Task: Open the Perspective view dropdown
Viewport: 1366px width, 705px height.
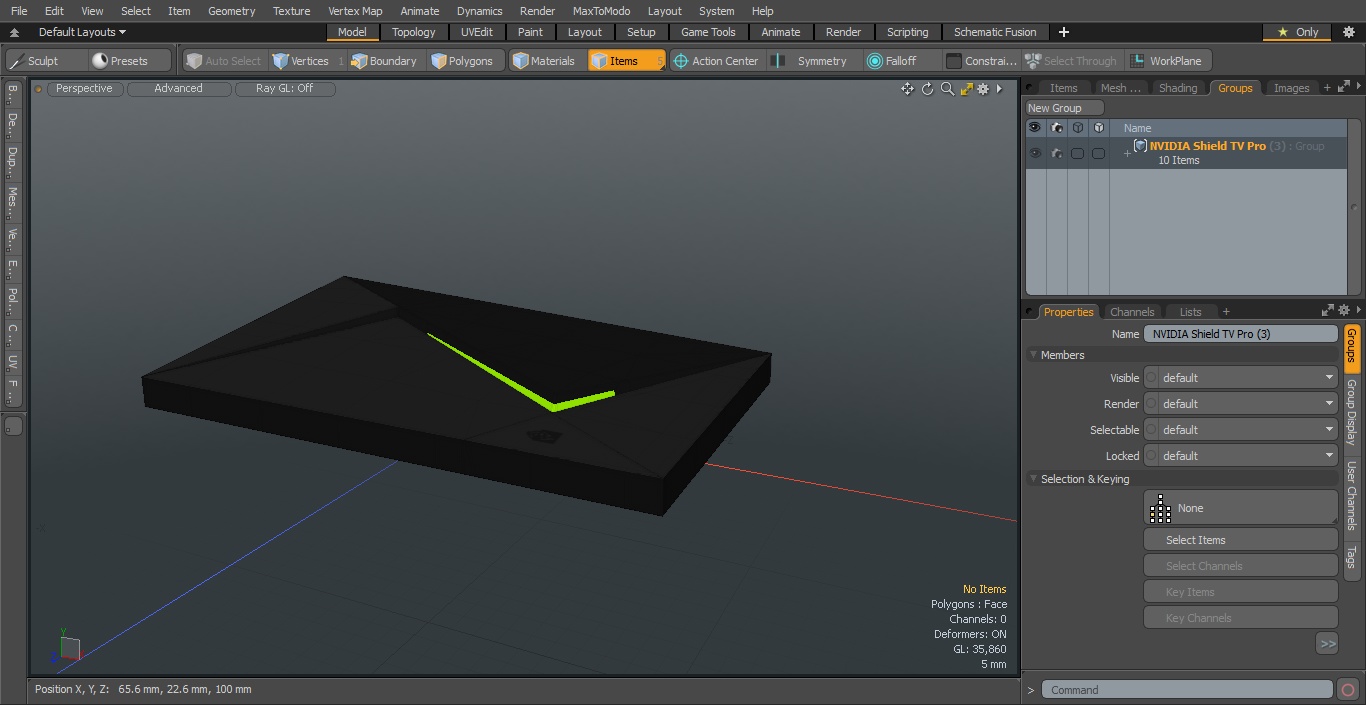Action: click(84, 89)
